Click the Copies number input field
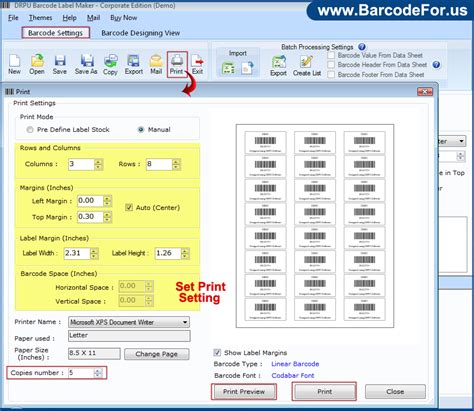The image size is (474, 411). (x=81, y=373)
